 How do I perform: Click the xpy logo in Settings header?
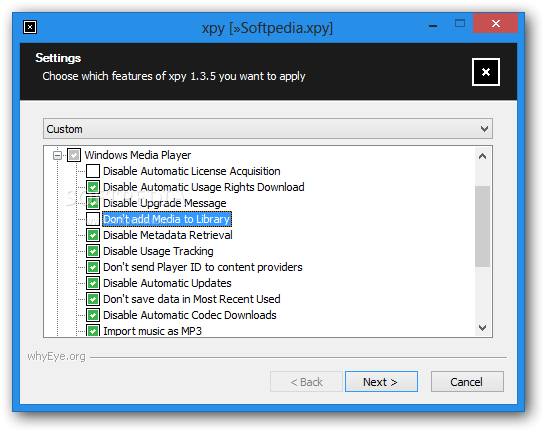click(486, 72)
